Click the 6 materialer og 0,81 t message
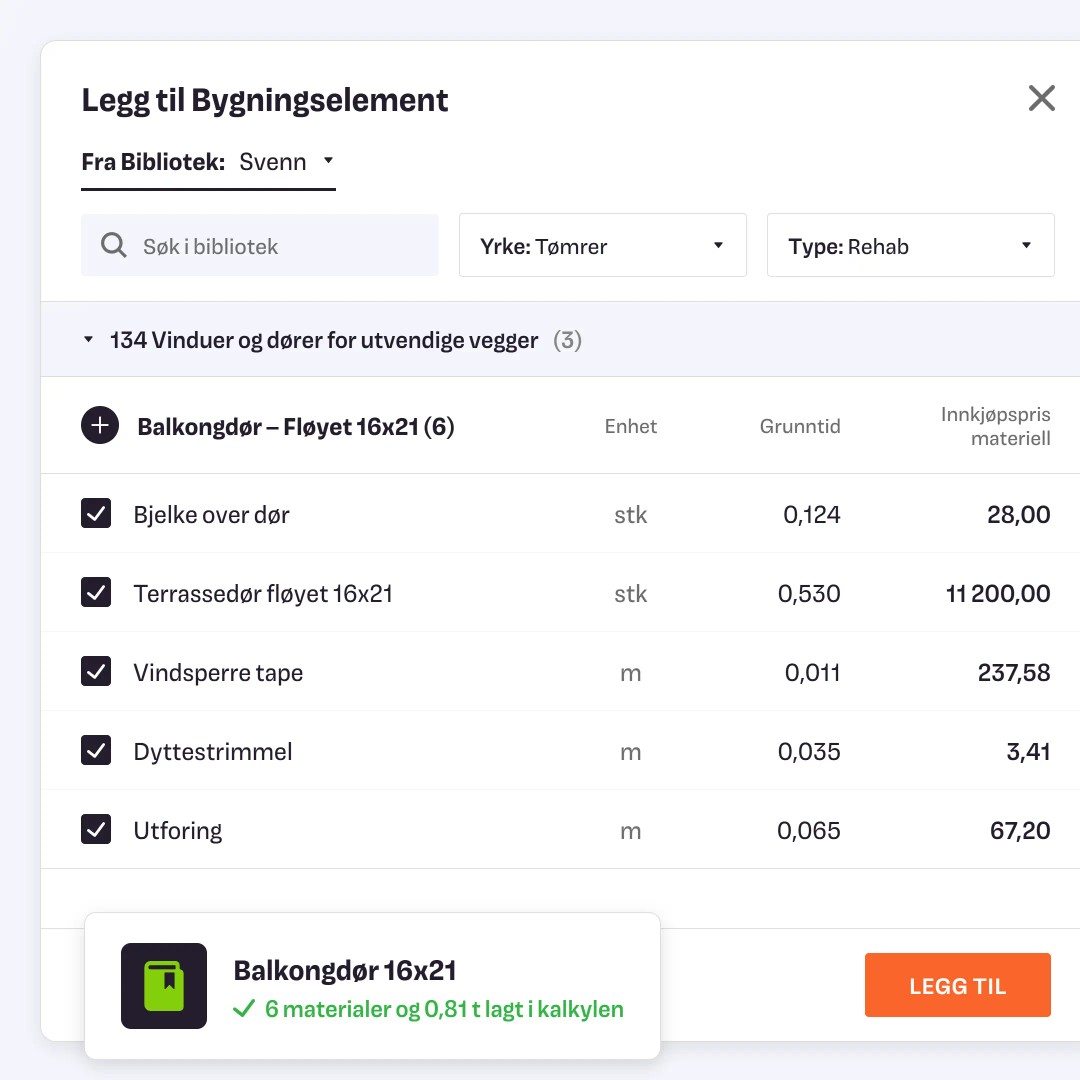This screenshot has height=1080, width=1080. tap(444, 1009)
